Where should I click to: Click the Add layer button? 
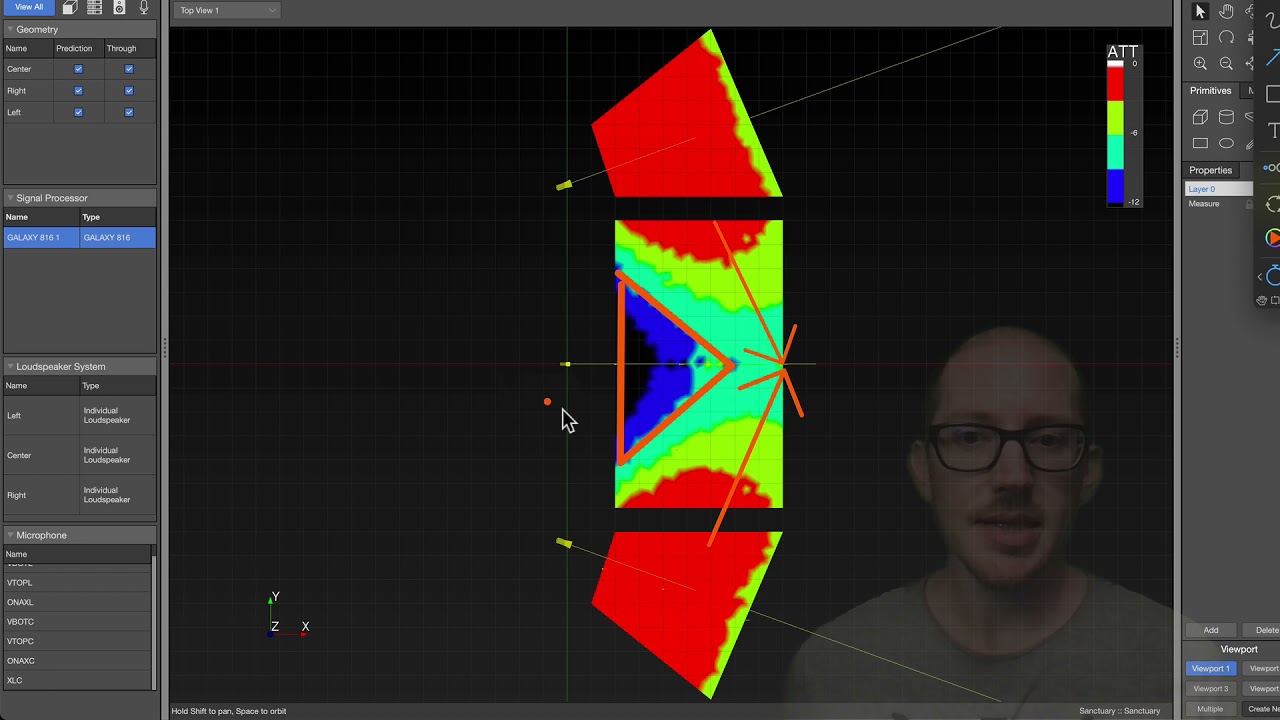[x=1211, y=630]
